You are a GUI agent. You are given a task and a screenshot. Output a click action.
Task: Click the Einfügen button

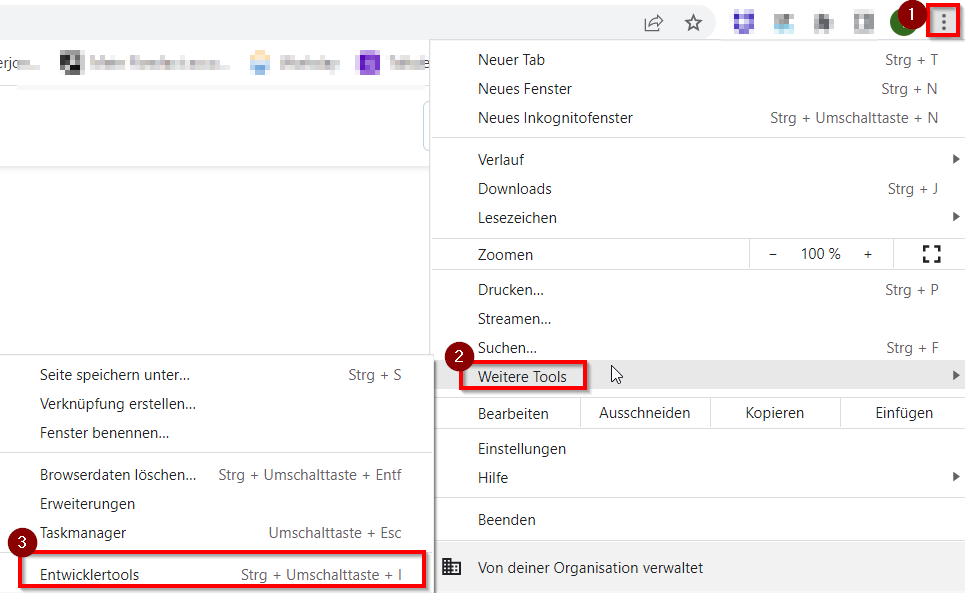[903, 413]
